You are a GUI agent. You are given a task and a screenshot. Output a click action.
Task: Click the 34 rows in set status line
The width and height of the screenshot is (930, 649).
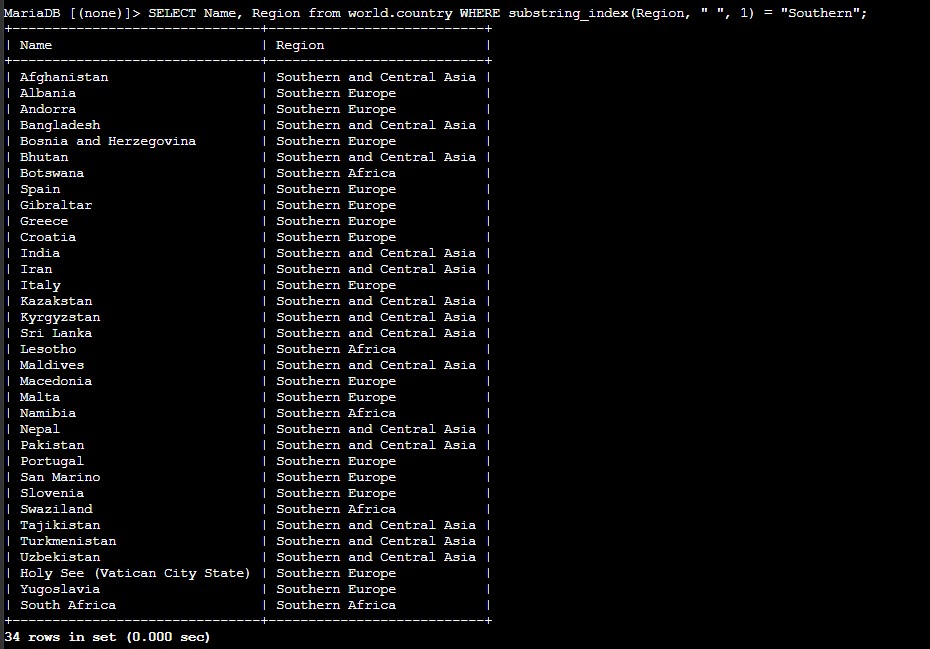pos(105,636)
